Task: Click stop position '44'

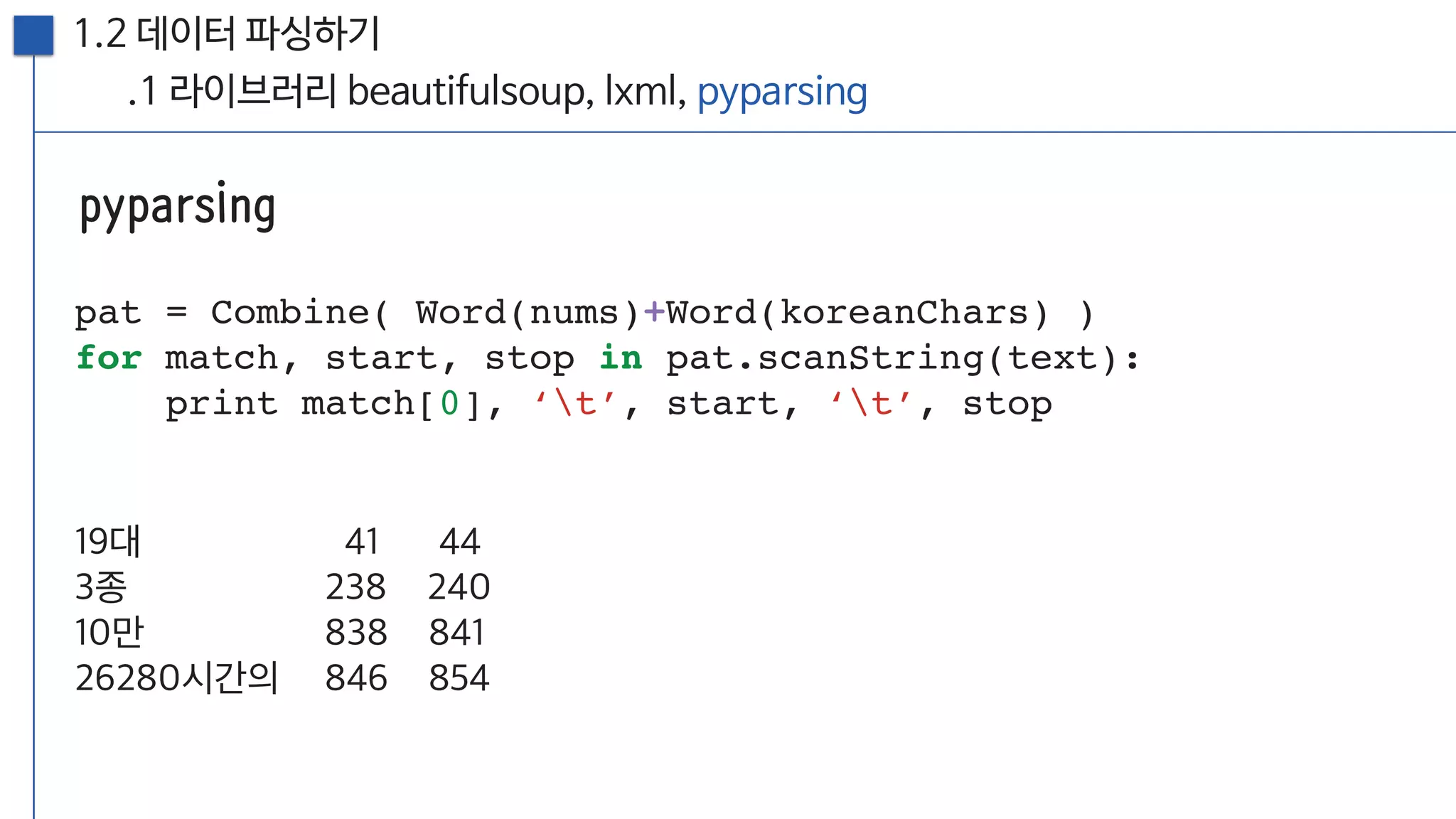Action: click(460, 542)
